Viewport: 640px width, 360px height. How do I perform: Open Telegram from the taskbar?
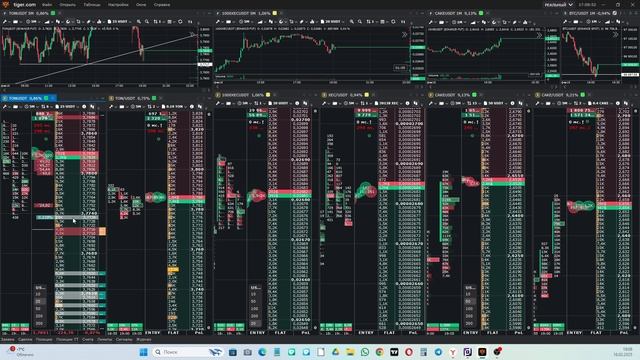(438, 352)
